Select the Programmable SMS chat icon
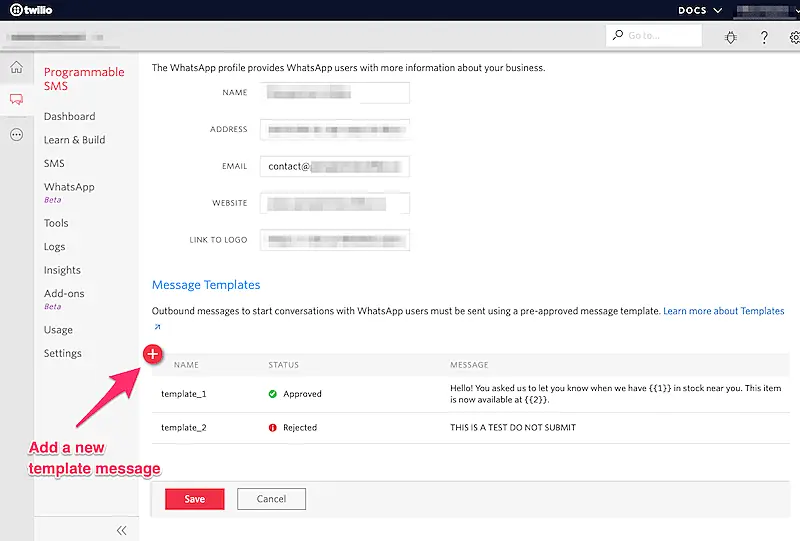This screenshot has width=800, height=541. [16, 100]
